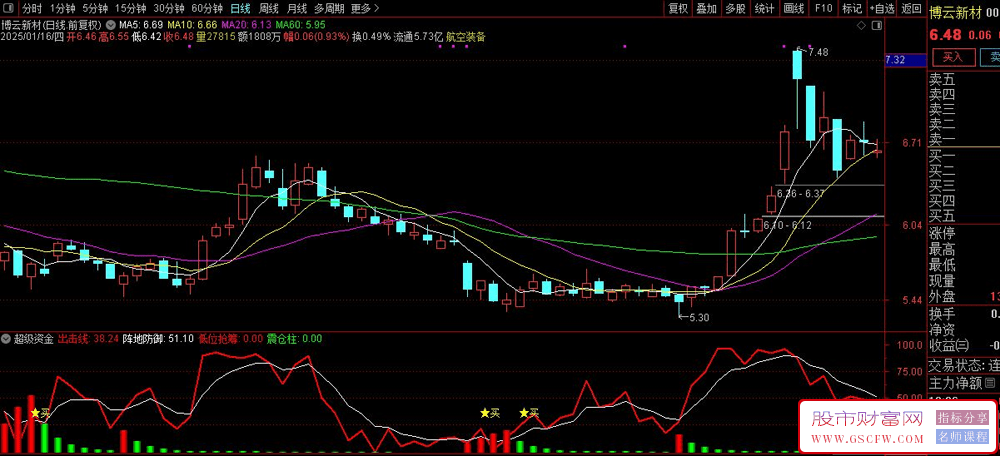1000x456 pixels.
Task: Switch to the 周线 weekly tab
Action: [268, 8]
